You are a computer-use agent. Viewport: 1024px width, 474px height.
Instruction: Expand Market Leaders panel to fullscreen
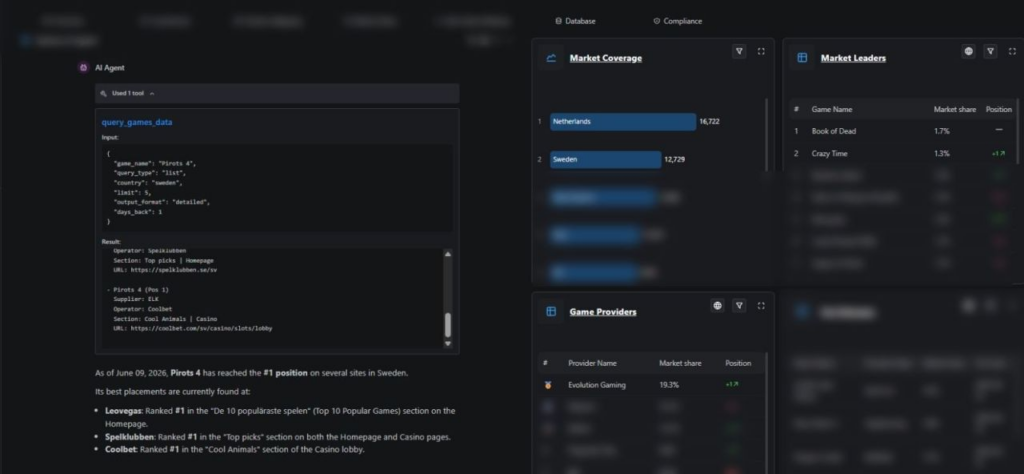click(1012, 52)
